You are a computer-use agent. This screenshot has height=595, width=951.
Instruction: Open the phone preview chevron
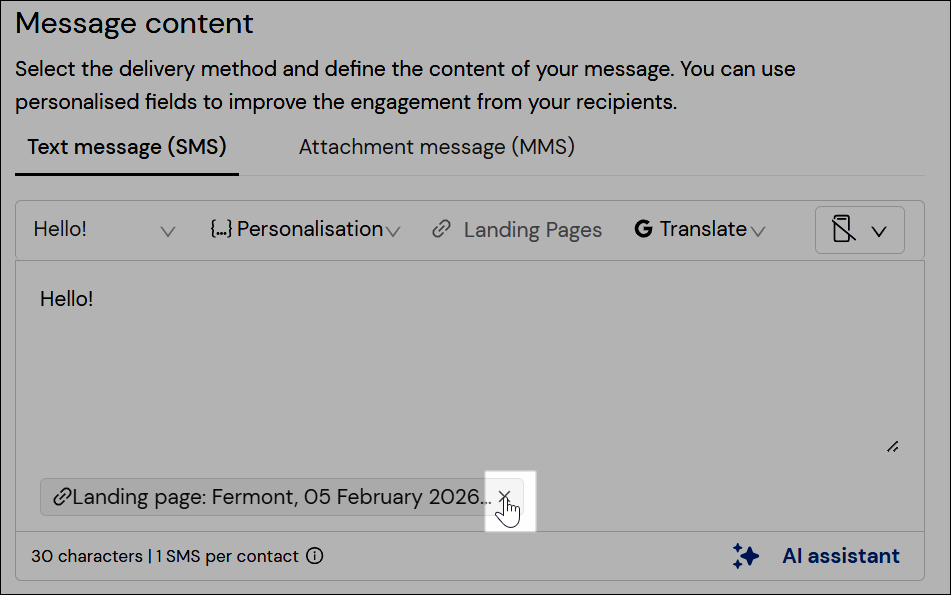(x=879, y=231)
